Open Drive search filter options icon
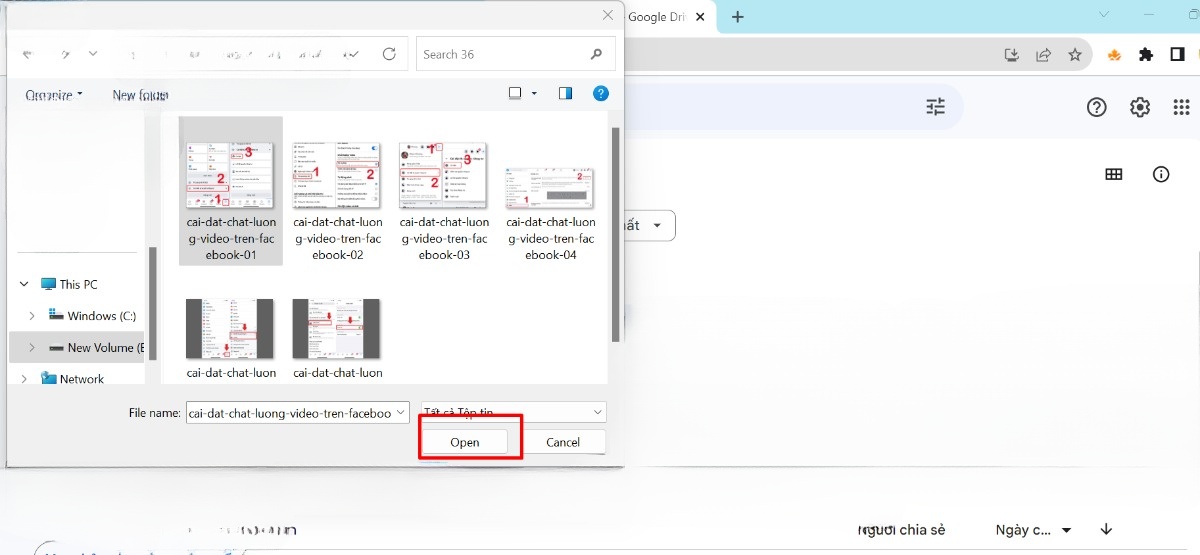The height and width of the screenshot is (555, 1200). [x=936, y=107]
